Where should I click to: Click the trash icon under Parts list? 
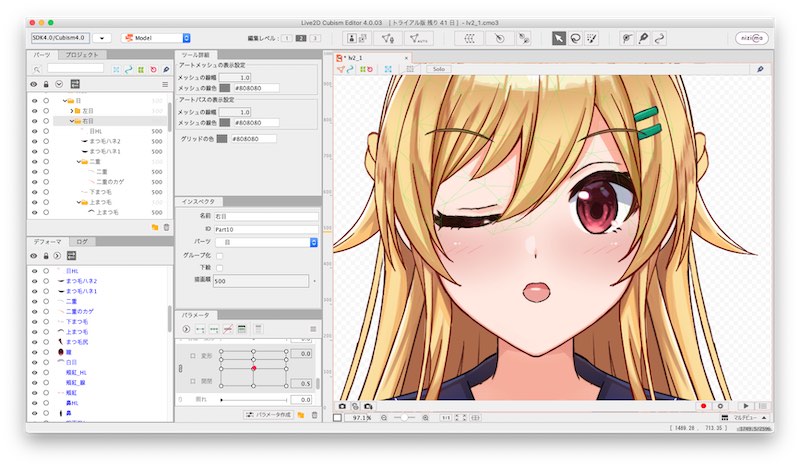166,227
